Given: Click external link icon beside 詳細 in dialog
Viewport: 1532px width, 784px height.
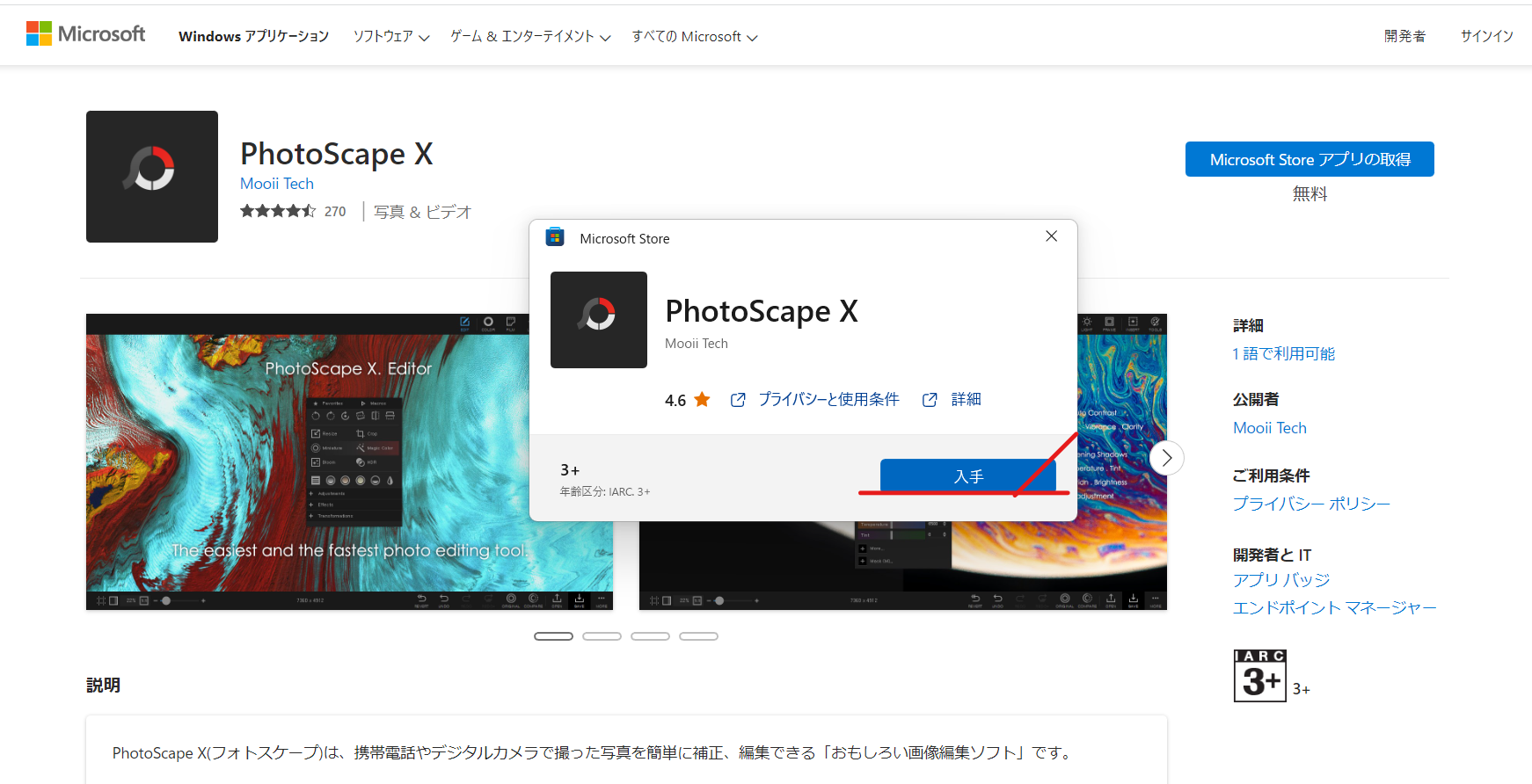Looking at the screenshot, I should click(x=930, y=400).
